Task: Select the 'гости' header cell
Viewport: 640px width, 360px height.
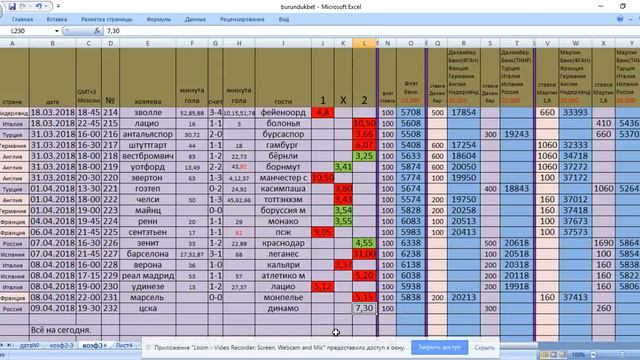Action: pos(283,78)
